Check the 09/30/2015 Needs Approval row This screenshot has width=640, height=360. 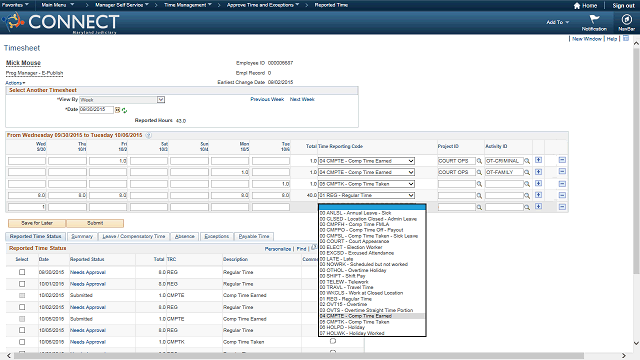tap(22, 272)
